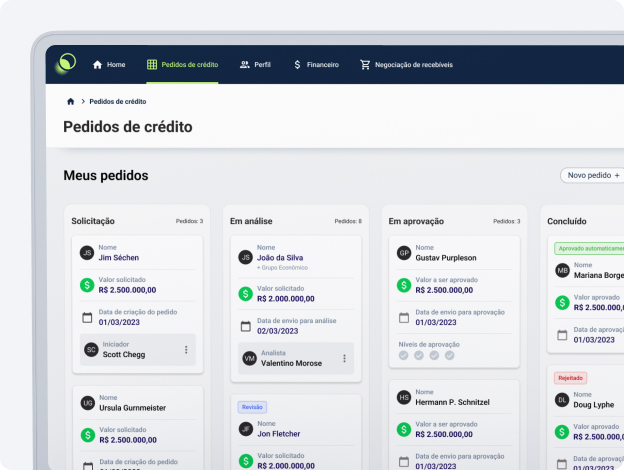Click R$ 2.000.000,00 in João da Silva card

coord(286,298)
